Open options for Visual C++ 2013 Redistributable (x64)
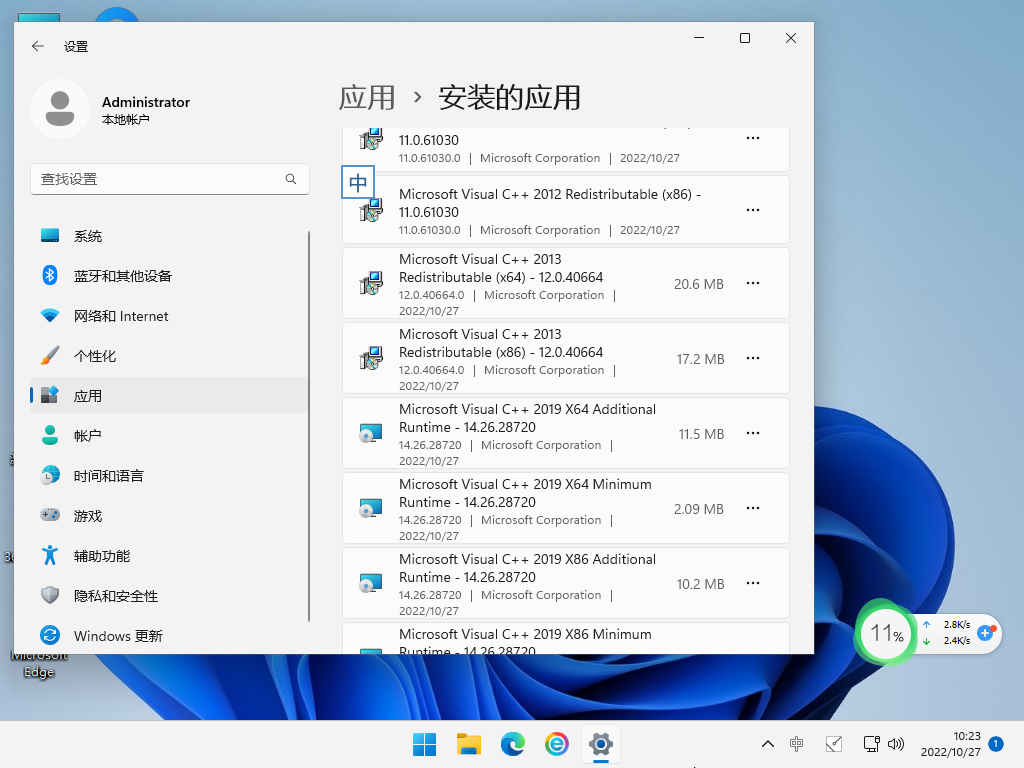The image size is (1024, 768). click(x=752, y=284)
